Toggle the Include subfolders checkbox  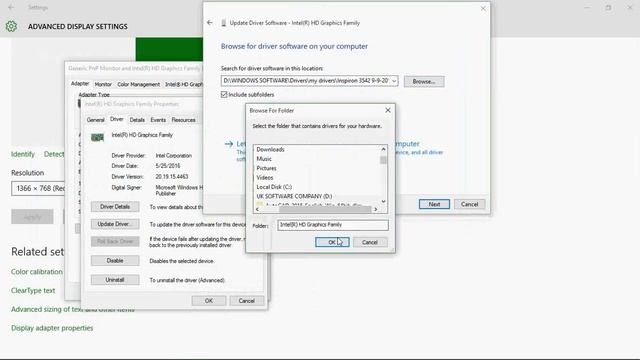(x=224, y=95)
